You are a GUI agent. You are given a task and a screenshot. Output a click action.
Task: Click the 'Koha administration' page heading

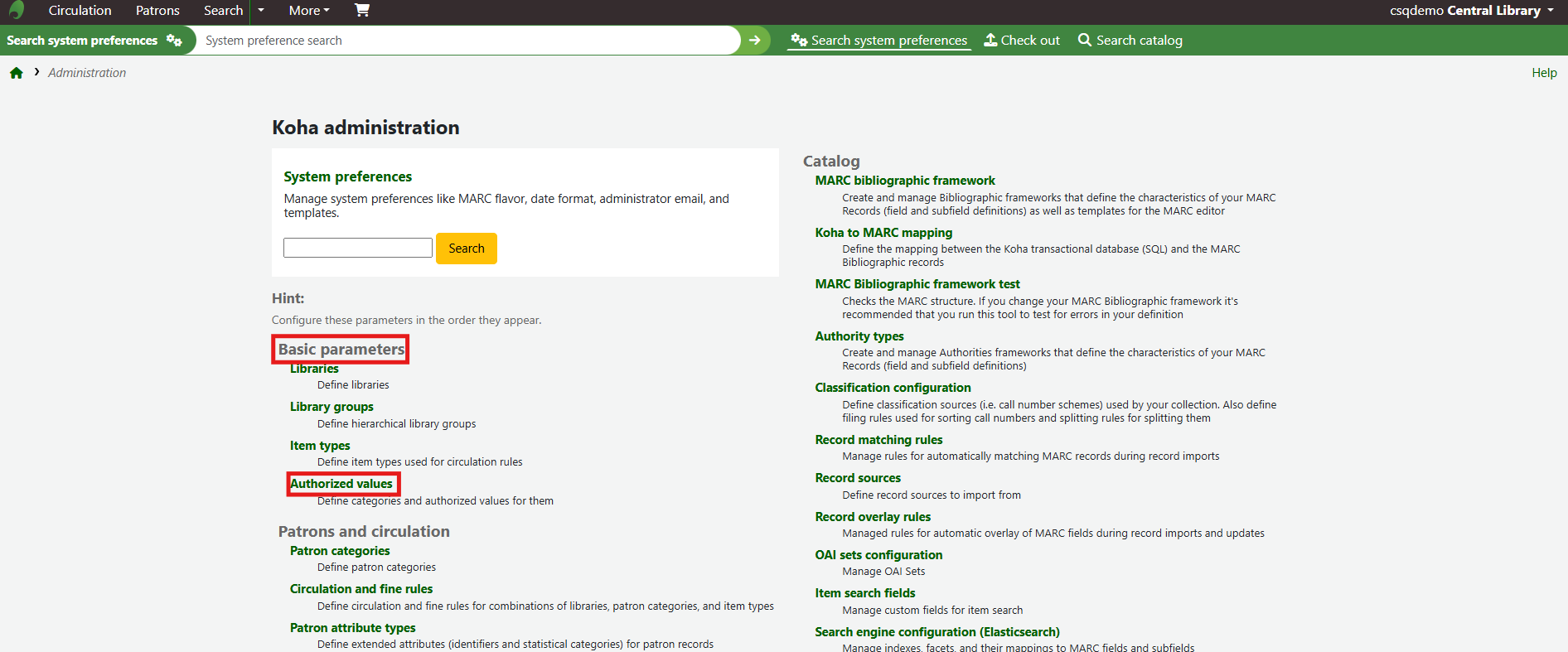[365, 128]
